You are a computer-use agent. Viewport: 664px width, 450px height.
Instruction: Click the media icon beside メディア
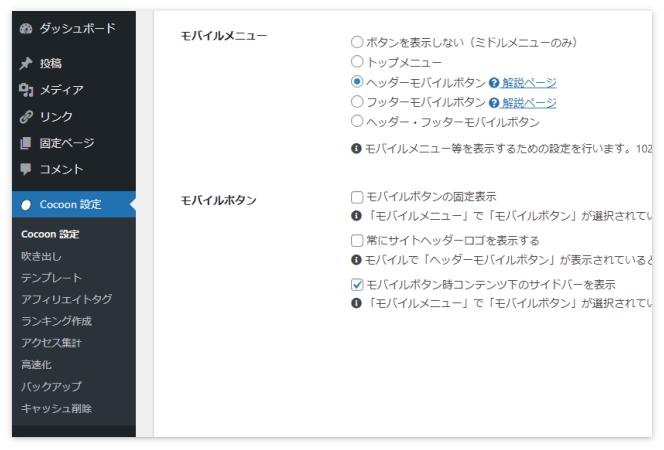pos(26,90)
